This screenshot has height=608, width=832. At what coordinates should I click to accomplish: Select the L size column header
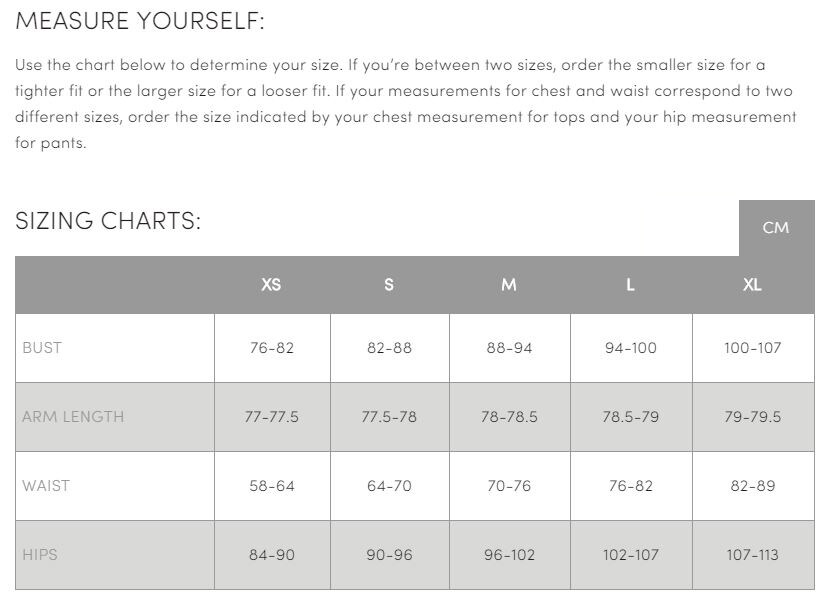coord(630,285)
